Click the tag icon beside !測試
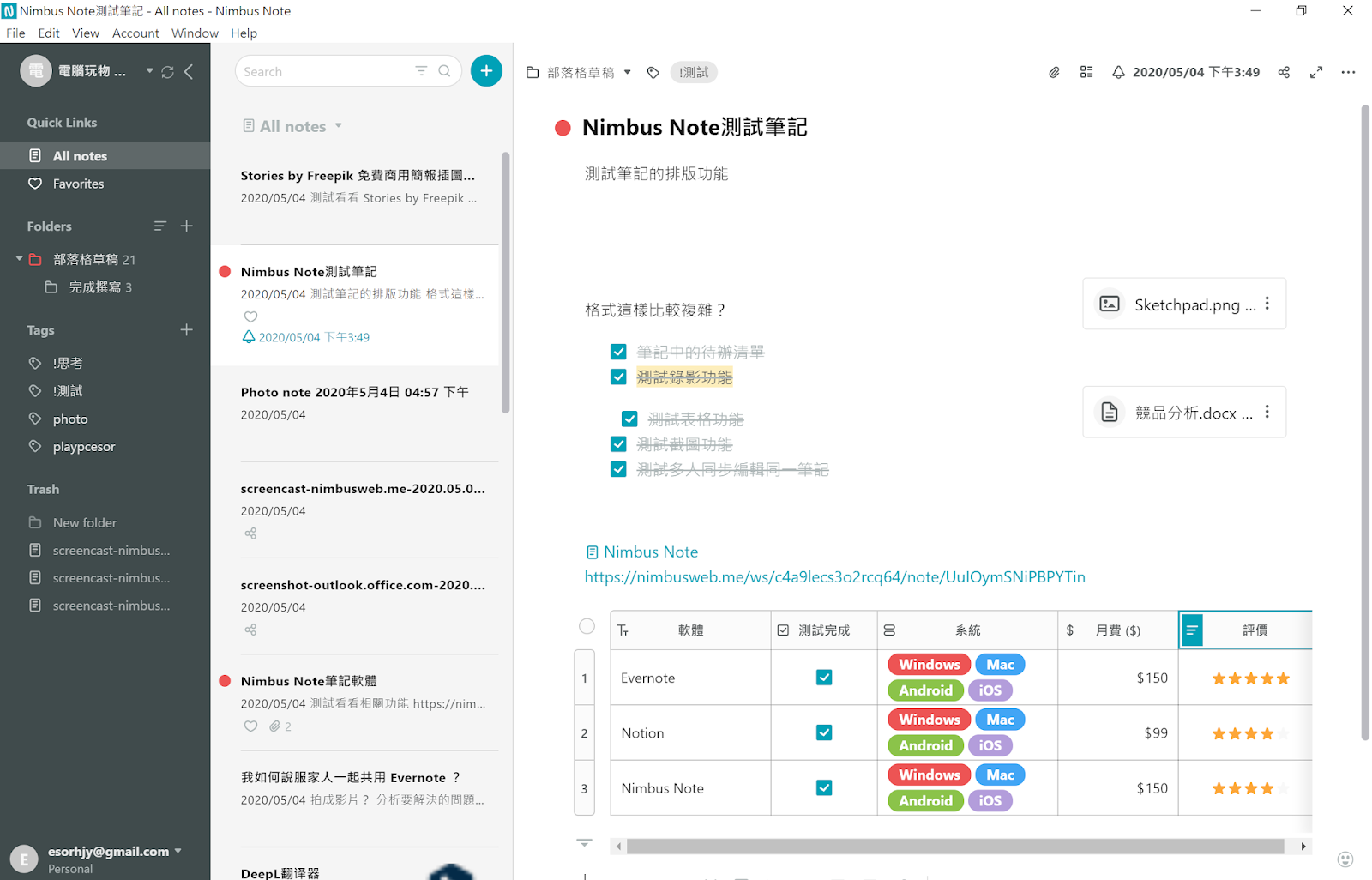1372x880 pixels. pos(653,73)
